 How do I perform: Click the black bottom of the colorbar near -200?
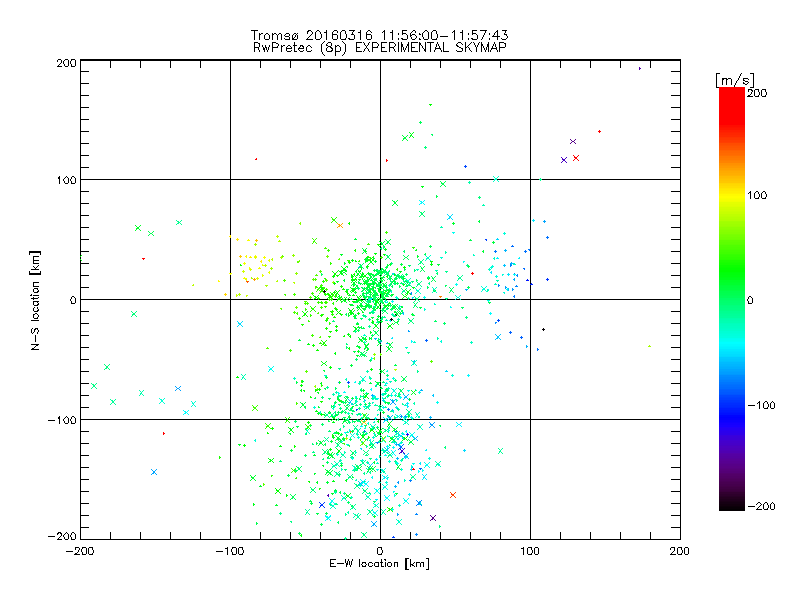click(x=732, y=505)
